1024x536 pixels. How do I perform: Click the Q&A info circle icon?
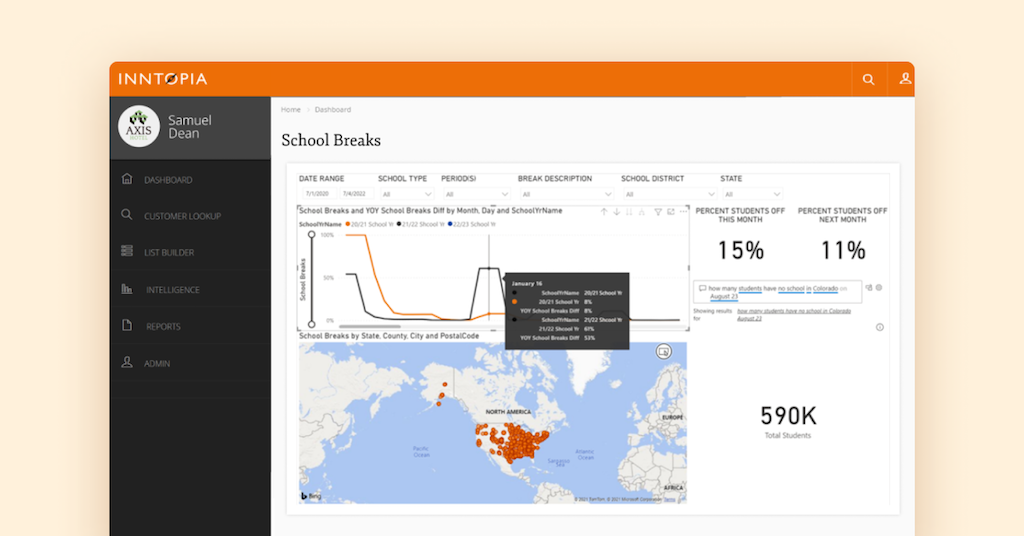(879, 327)
